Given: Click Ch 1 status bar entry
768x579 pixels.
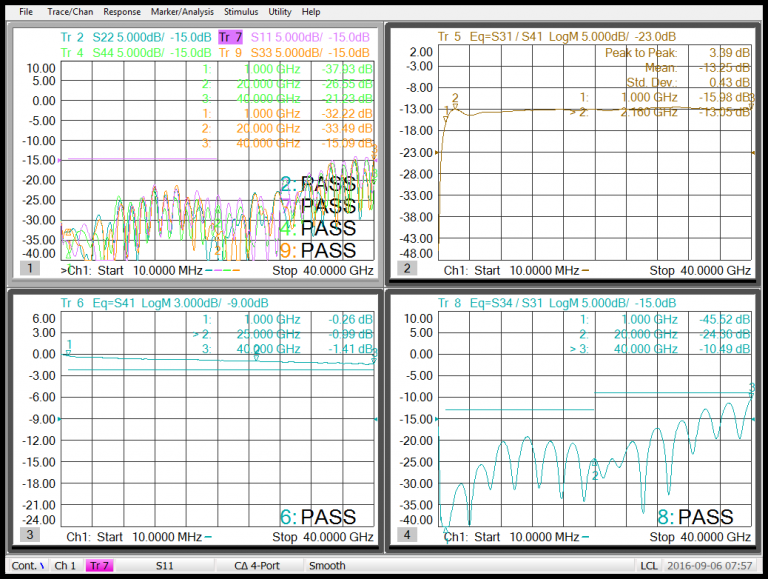Looking at the screenshot, I should 65,566.
